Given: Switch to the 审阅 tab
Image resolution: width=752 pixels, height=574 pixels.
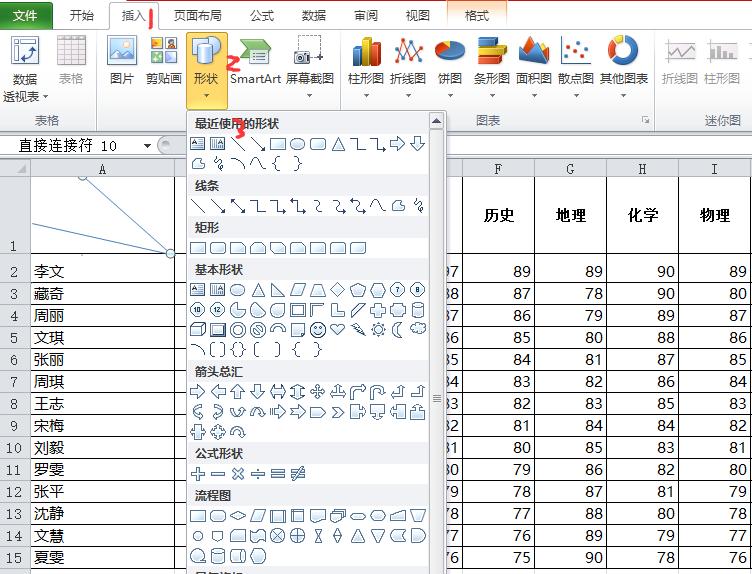Looking at the screenshot, I should [366, 15].
